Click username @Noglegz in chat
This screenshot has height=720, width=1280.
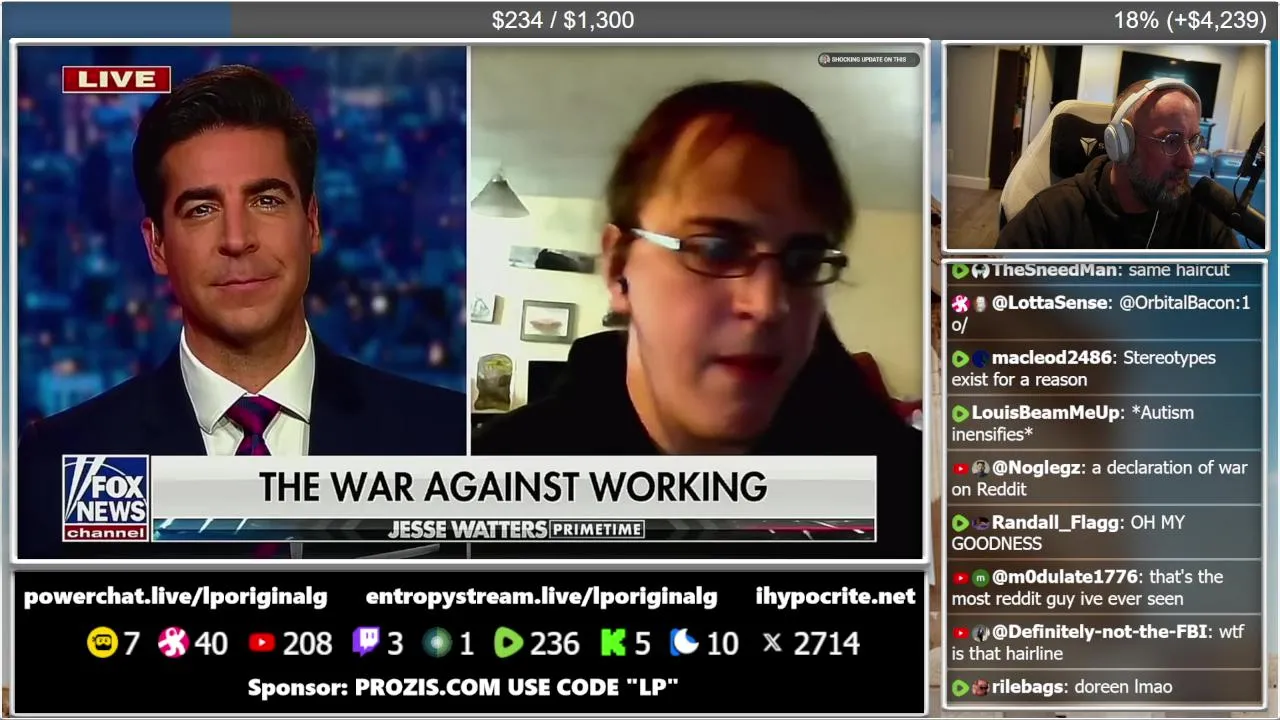tap(1036, 468)
